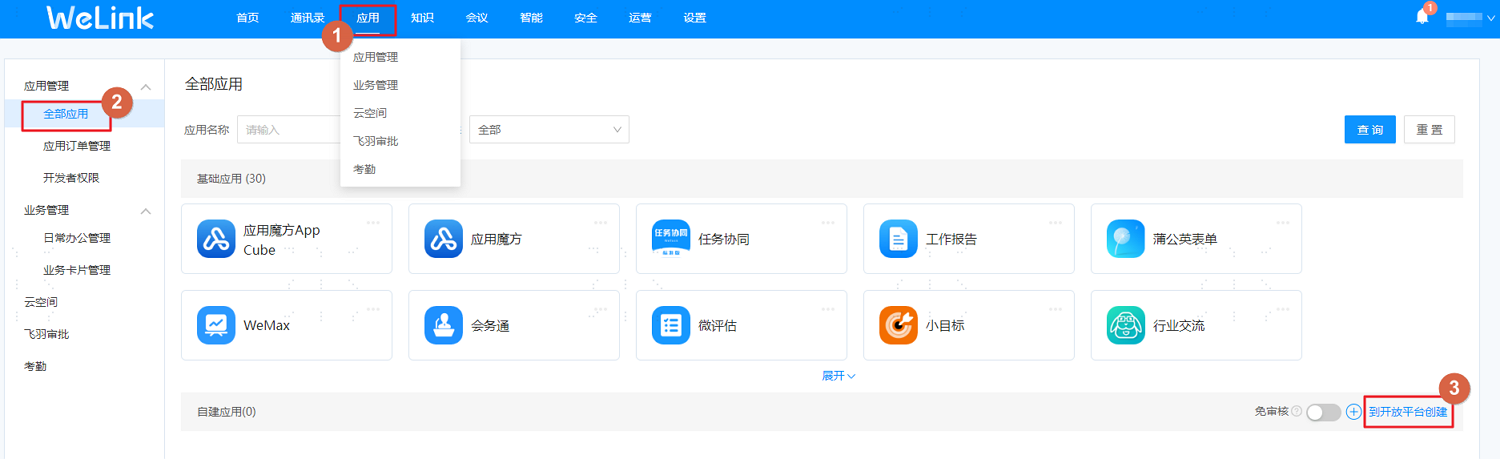Image resolution: width=1500 pixels, height=459 pixels.
Task: Open more options on 蒲公英表单 card
Action: tap(1283, 222)
